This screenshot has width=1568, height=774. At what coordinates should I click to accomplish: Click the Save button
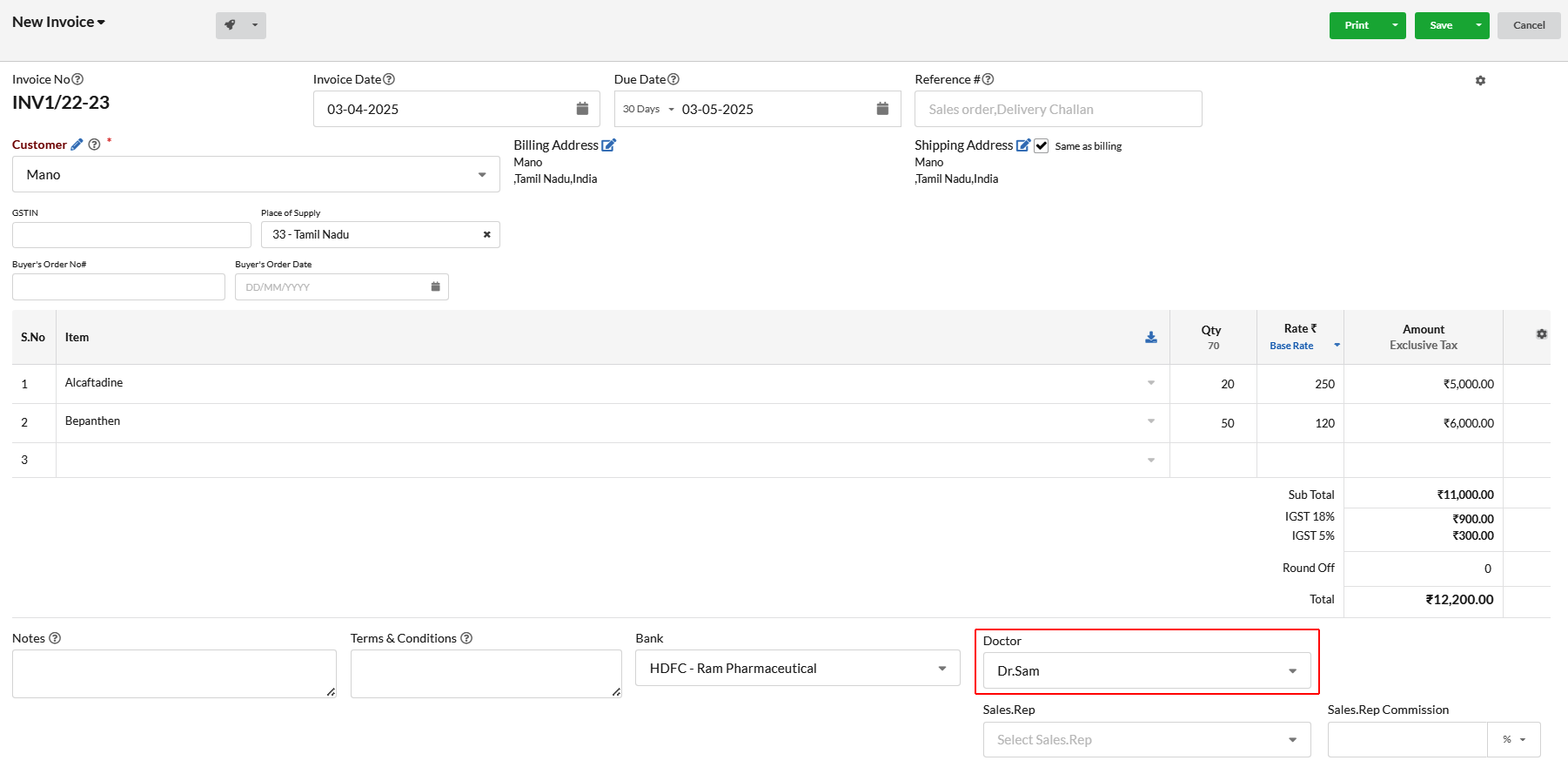[1441, 25]
